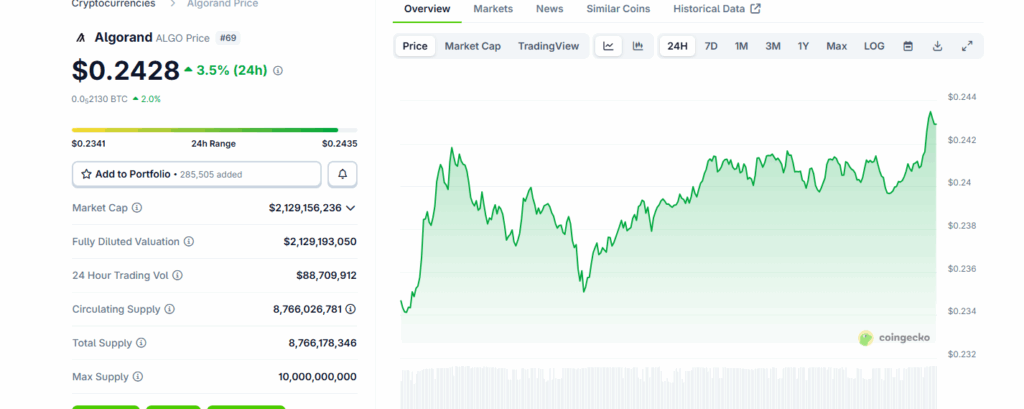Click the $2,129,156,236 market cap value
1024x409 pixels.
tap(305, 208)
